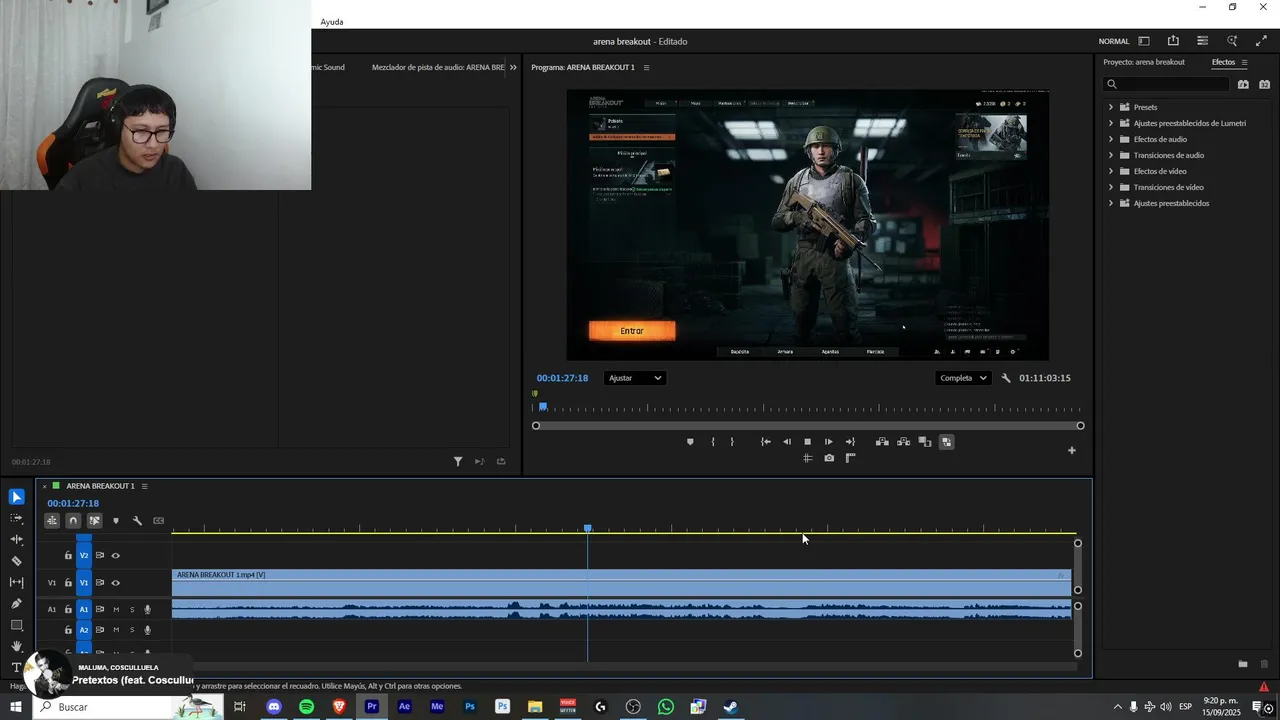Open timeline display settings wrench
This screenshot has height=720, width=1280.
point(137,521)
